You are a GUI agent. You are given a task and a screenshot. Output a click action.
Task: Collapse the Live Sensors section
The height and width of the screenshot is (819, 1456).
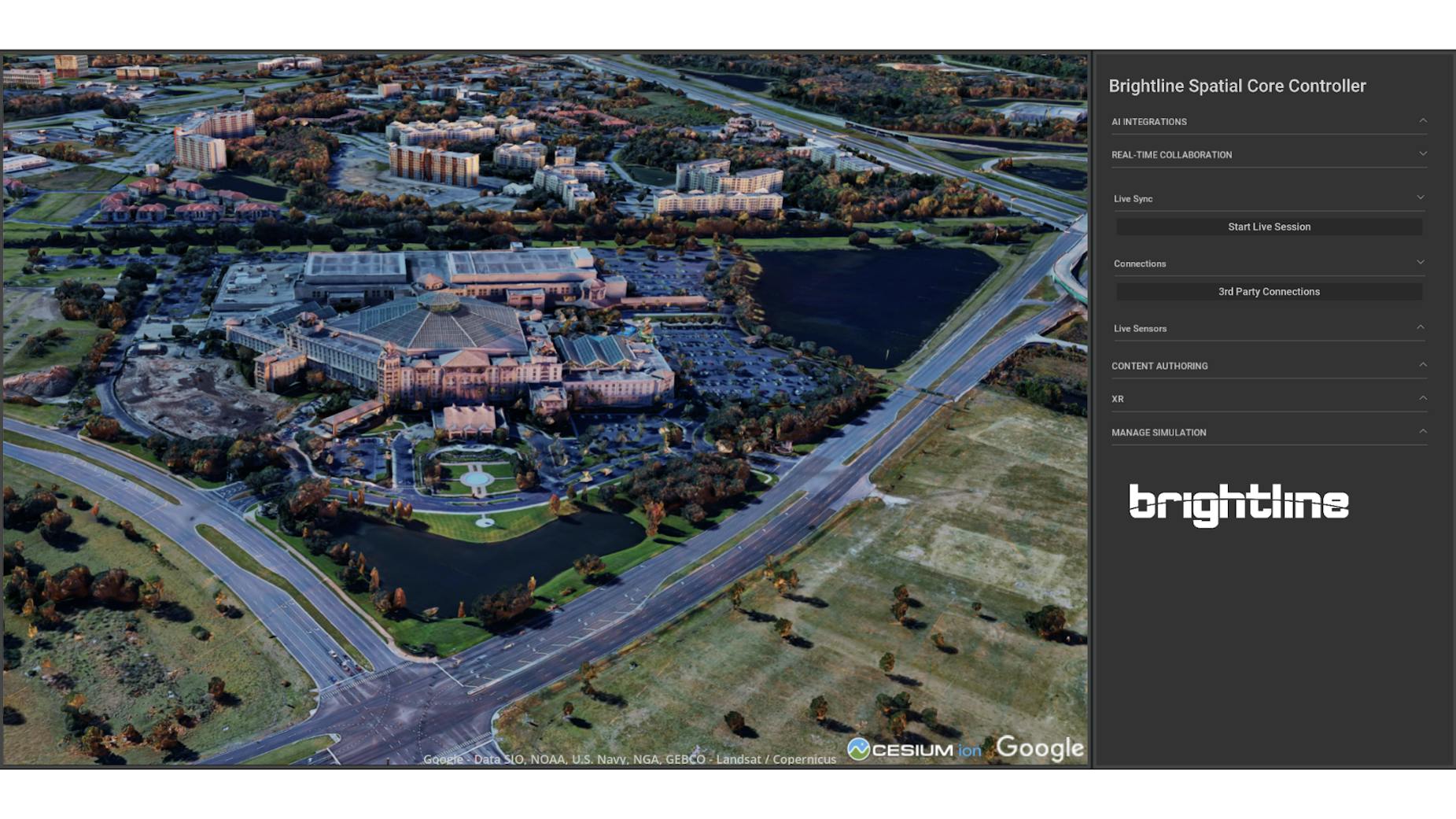1421,326
